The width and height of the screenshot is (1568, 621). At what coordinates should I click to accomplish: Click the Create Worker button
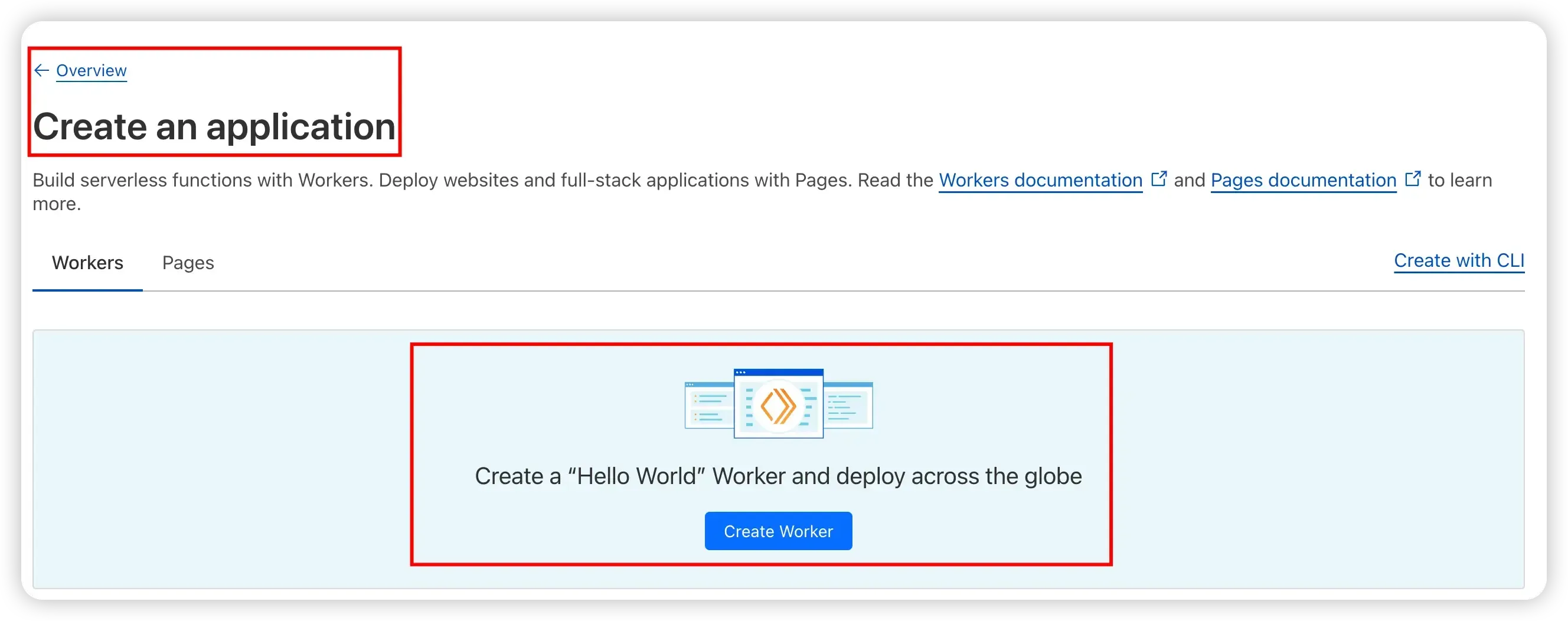click(778, 531)
